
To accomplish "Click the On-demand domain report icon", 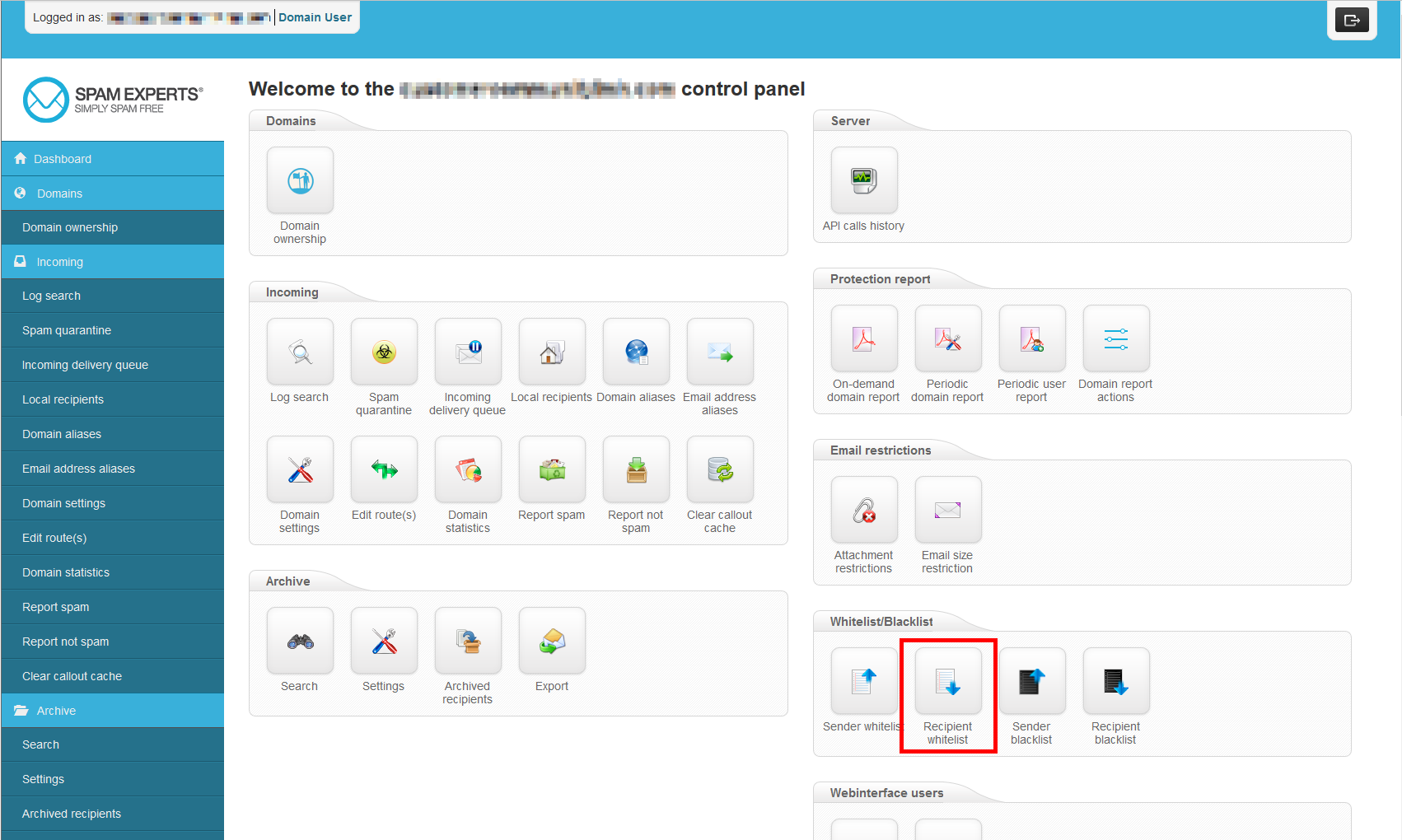I will (864, 339).
